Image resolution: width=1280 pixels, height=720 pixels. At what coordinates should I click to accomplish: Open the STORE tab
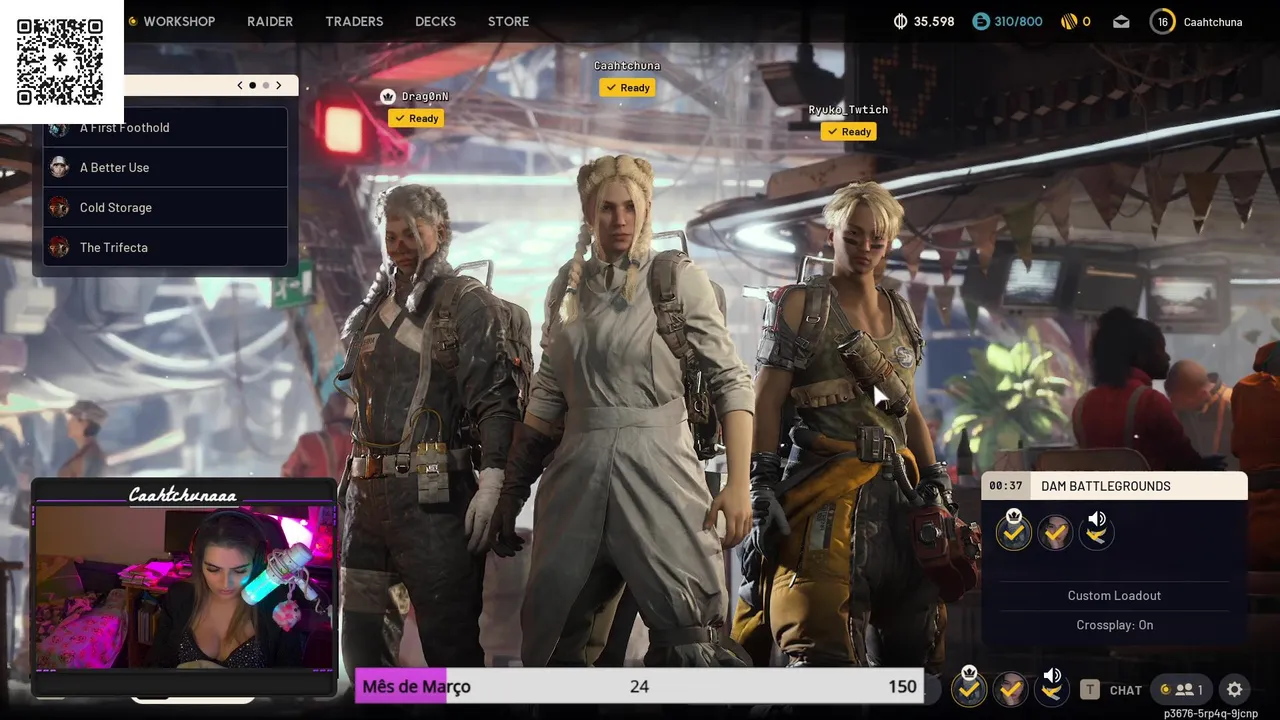click(508, 21)
